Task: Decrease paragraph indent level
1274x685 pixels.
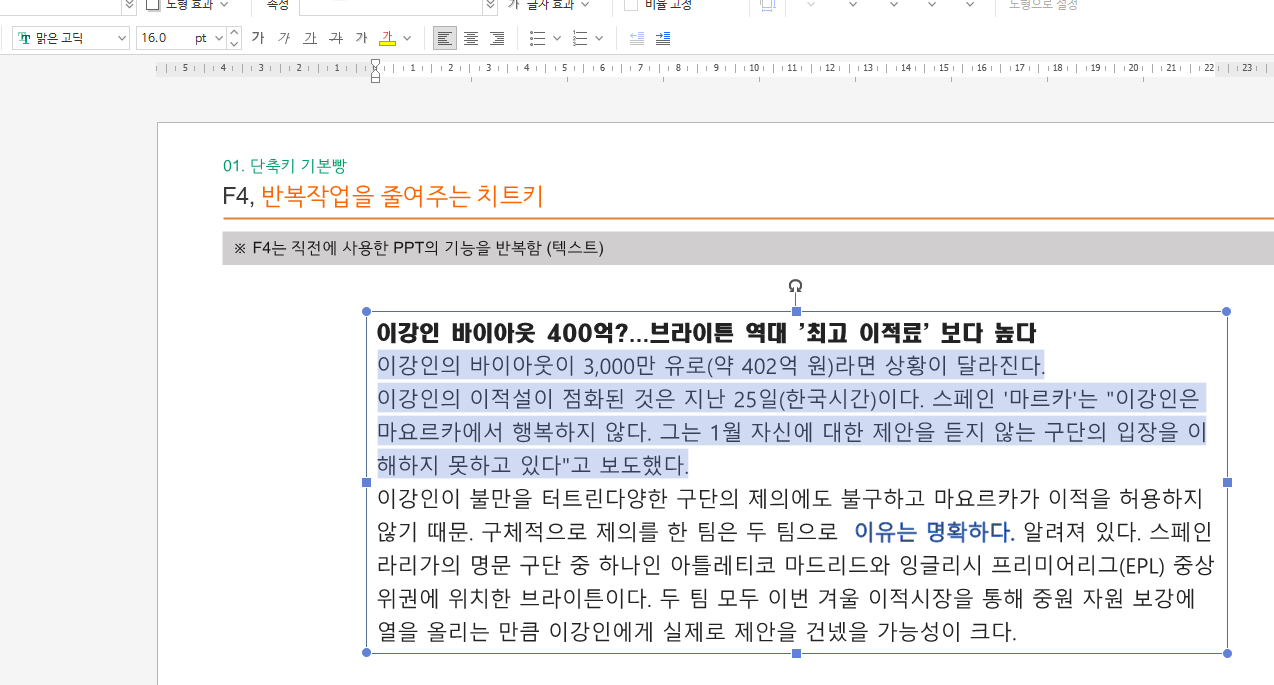Action: [636, 38]
